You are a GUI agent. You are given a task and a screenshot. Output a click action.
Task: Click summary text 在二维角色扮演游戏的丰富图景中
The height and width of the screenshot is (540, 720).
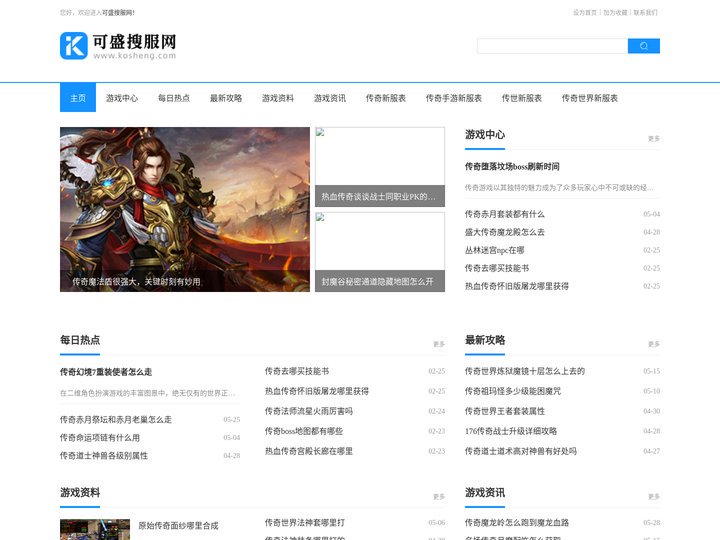tap(147, 393)
